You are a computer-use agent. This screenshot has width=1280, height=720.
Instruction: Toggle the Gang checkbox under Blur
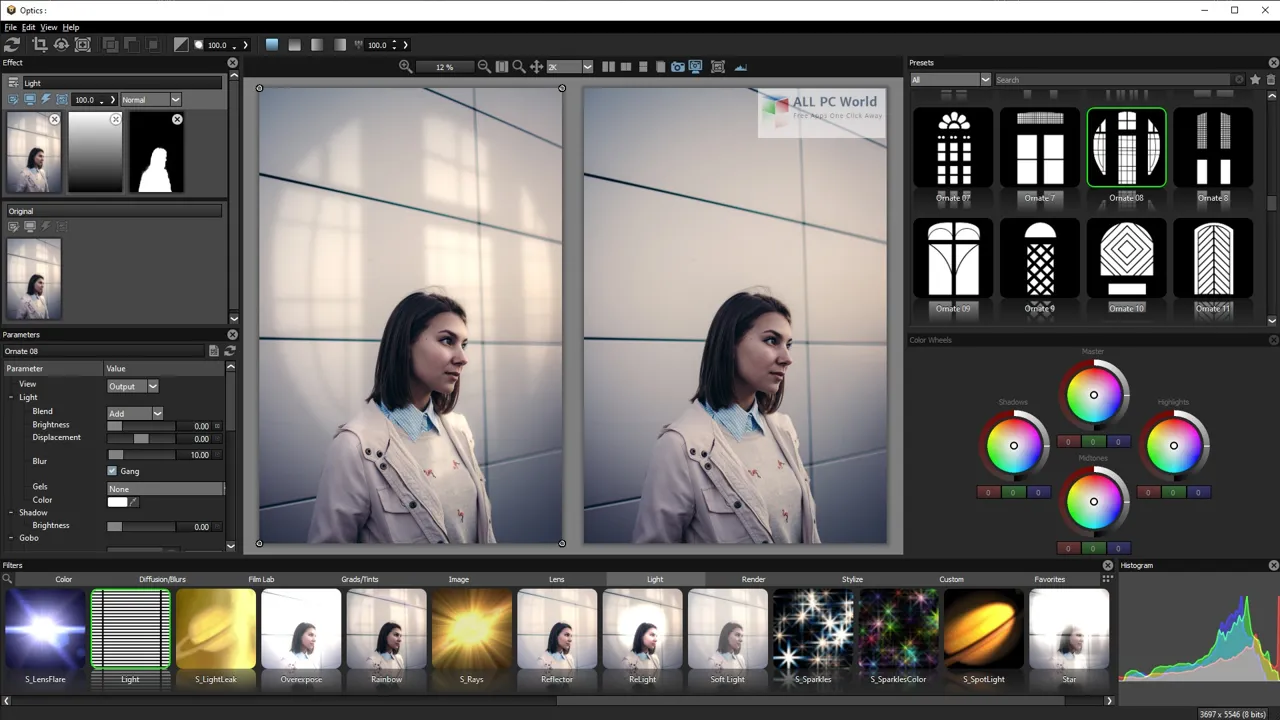pyautogui.click(x=112, y=471)
